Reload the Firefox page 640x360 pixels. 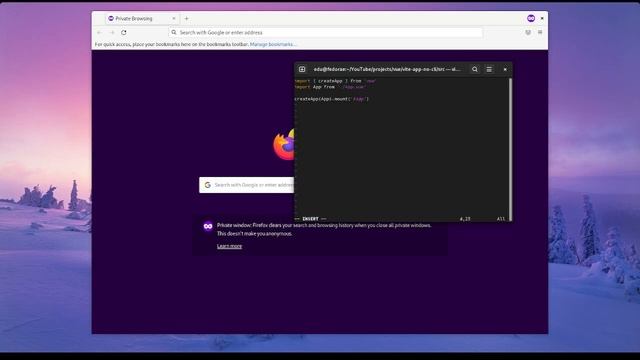[x=124, y=32]
